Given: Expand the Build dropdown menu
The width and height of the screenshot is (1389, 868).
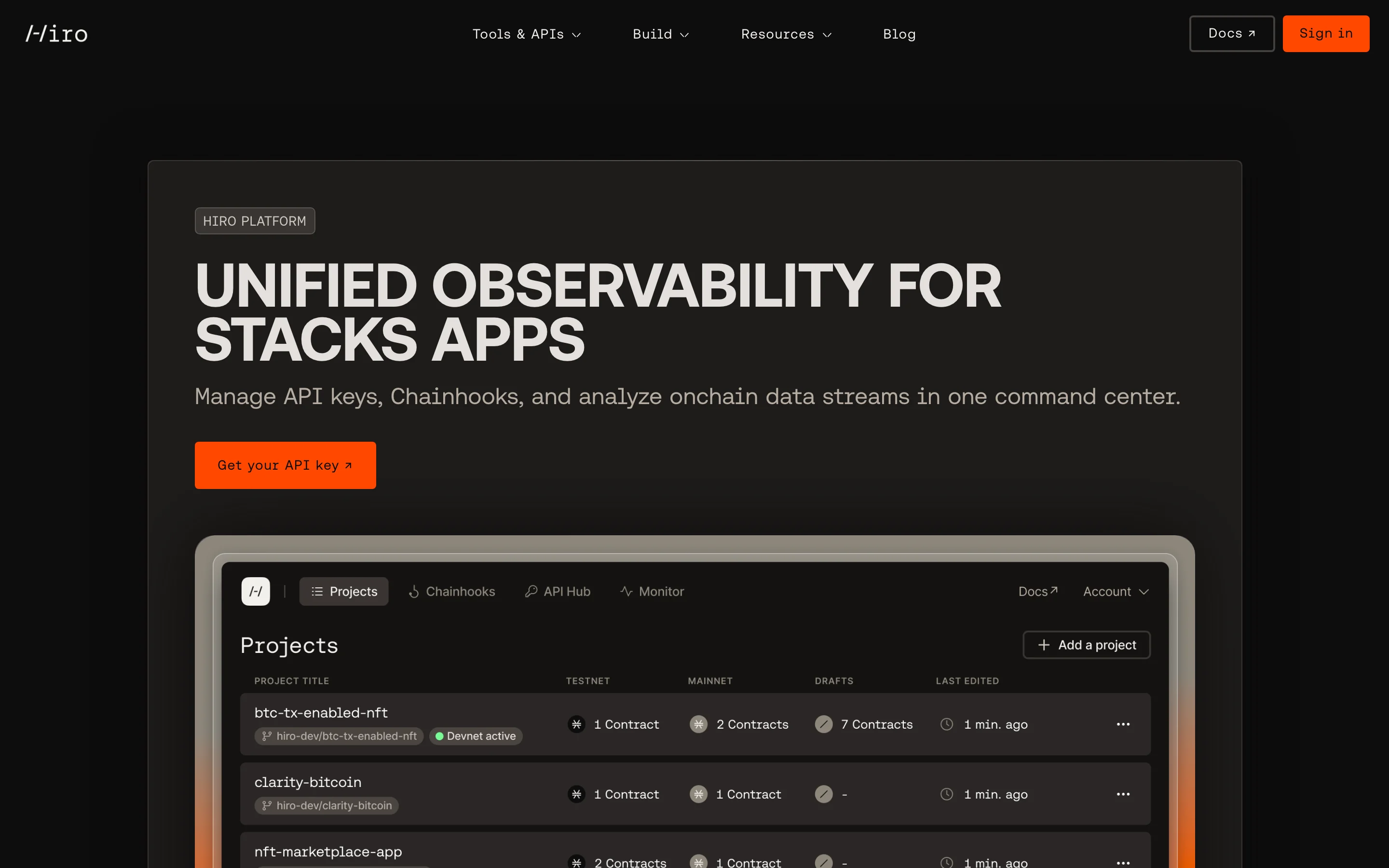Looking at the screenshot, I should click(660, 34).
